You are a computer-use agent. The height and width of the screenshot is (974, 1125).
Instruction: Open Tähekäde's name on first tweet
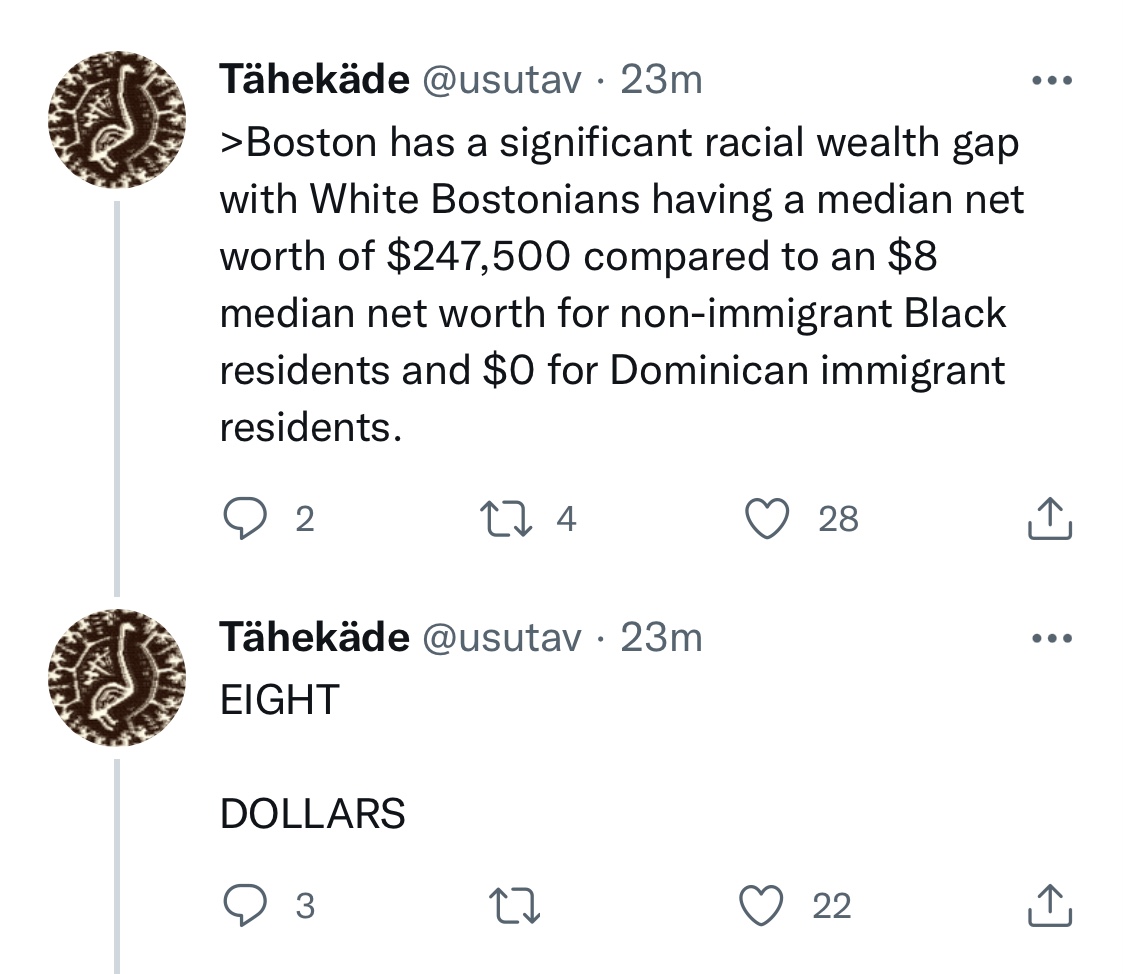[313, 80]
